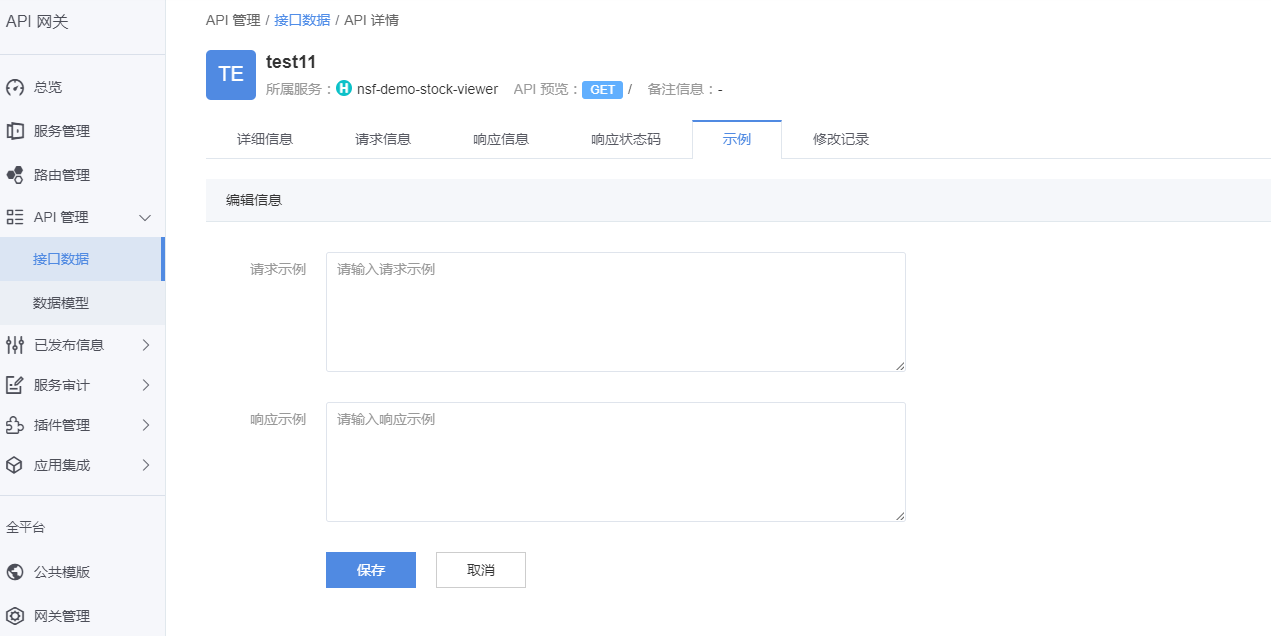Expand the 插件管理 submenu arrow
Viewport: 1271px width, 636px height.
point(145,425)
